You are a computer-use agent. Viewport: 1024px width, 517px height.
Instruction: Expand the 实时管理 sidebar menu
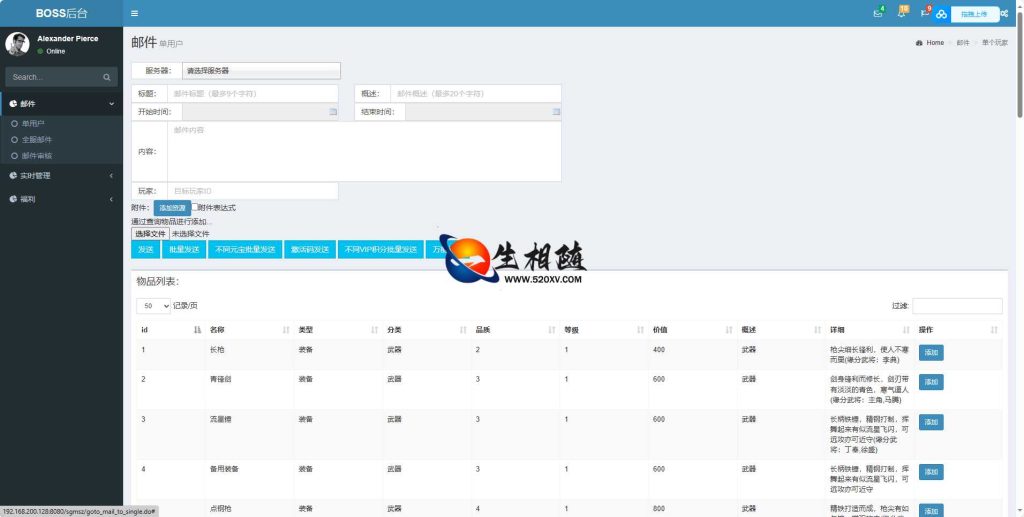[x=61, y=175]
